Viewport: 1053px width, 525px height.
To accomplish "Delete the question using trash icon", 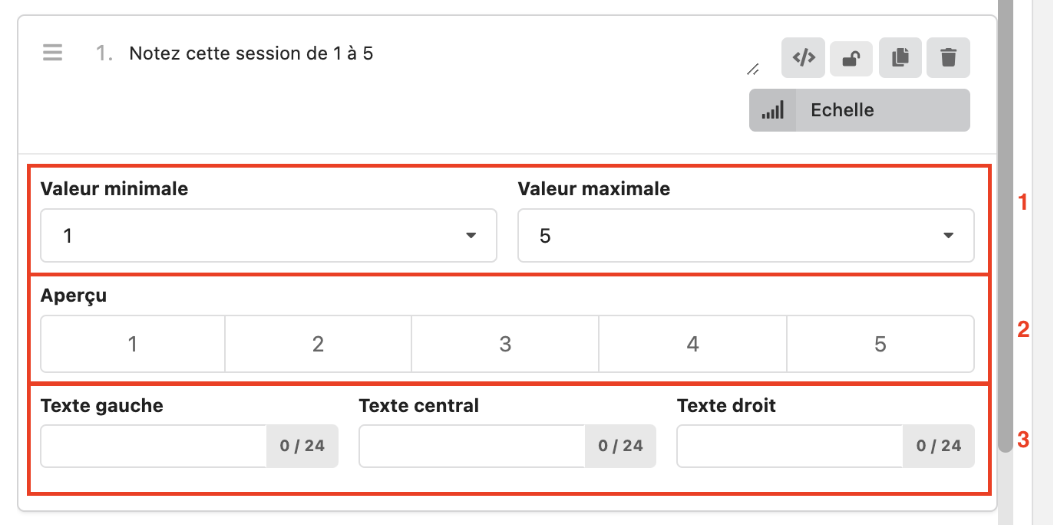I will [948, 58].
